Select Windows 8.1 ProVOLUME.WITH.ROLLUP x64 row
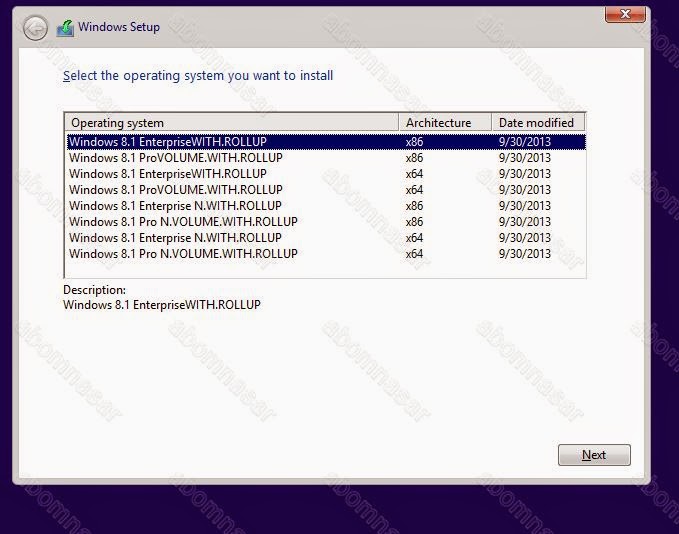 point(326,190)
